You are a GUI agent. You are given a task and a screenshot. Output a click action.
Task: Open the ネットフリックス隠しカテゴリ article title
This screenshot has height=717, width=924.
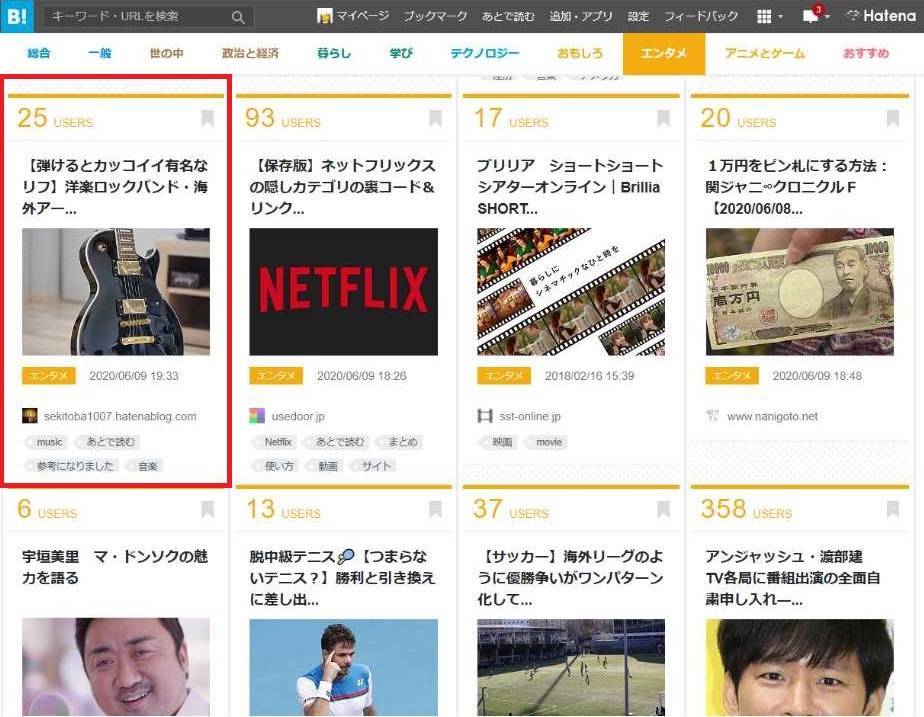coord(343,187)
